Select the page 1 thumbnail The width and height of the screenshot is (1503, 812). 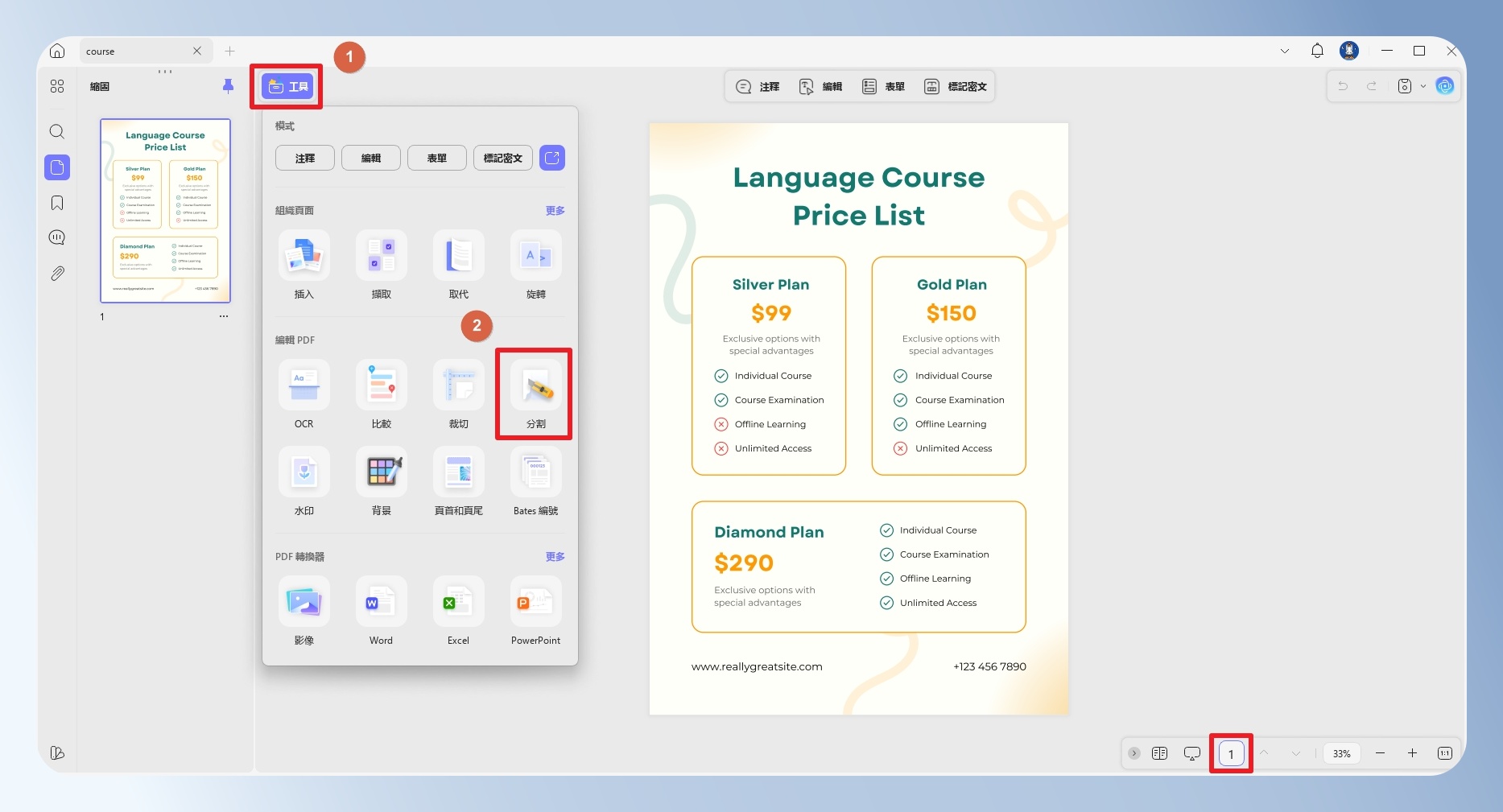point(165,211)
